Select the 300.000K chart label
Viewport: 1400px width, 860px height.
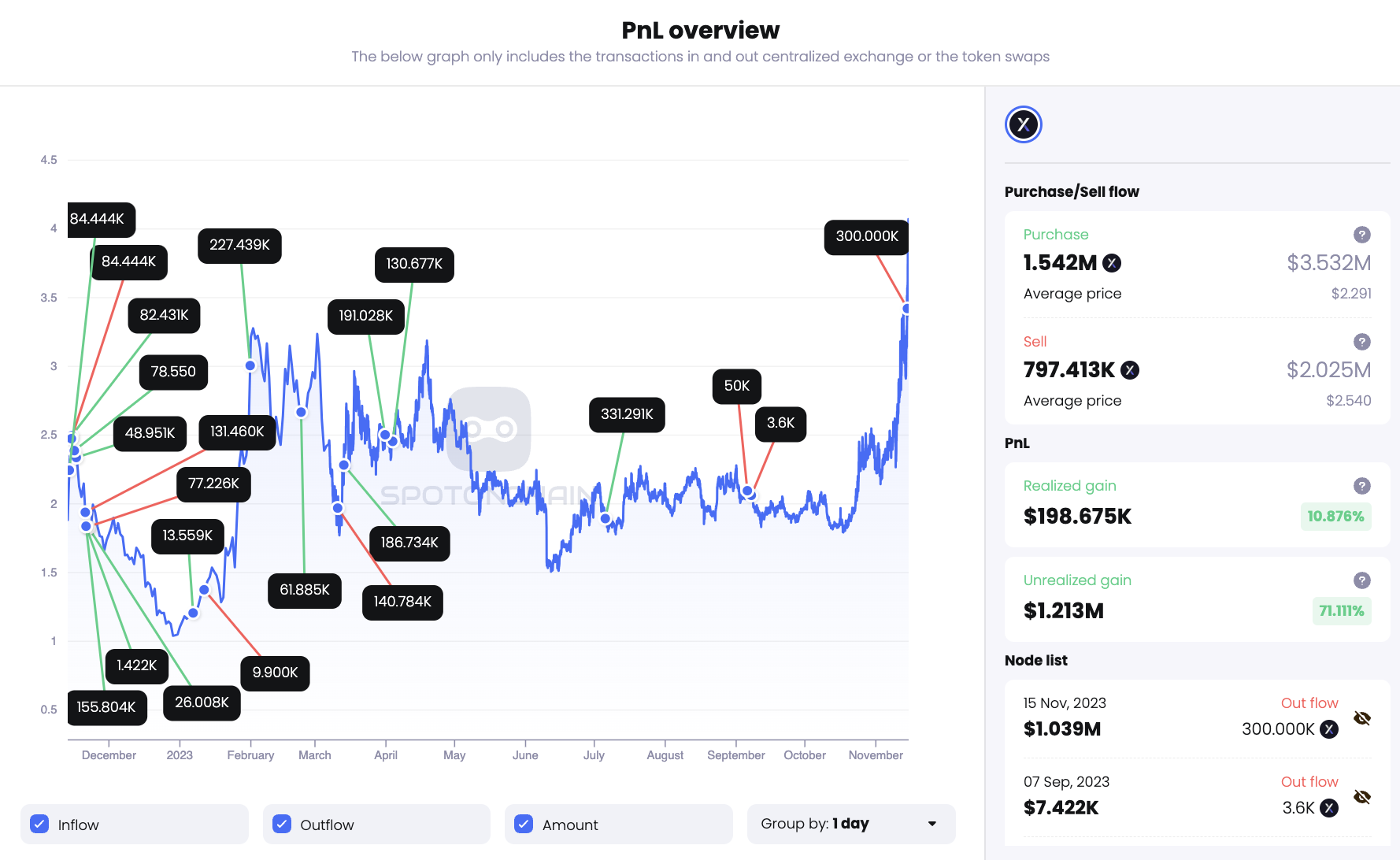point(866,236)
